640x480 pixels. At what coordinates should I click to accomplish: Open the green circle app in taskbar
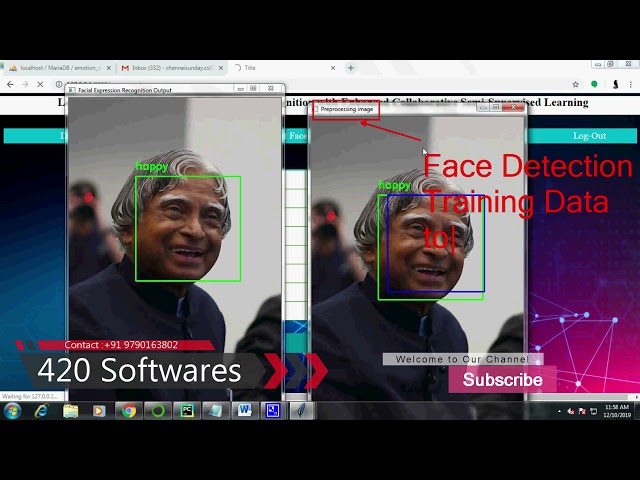tap(157, 411)
